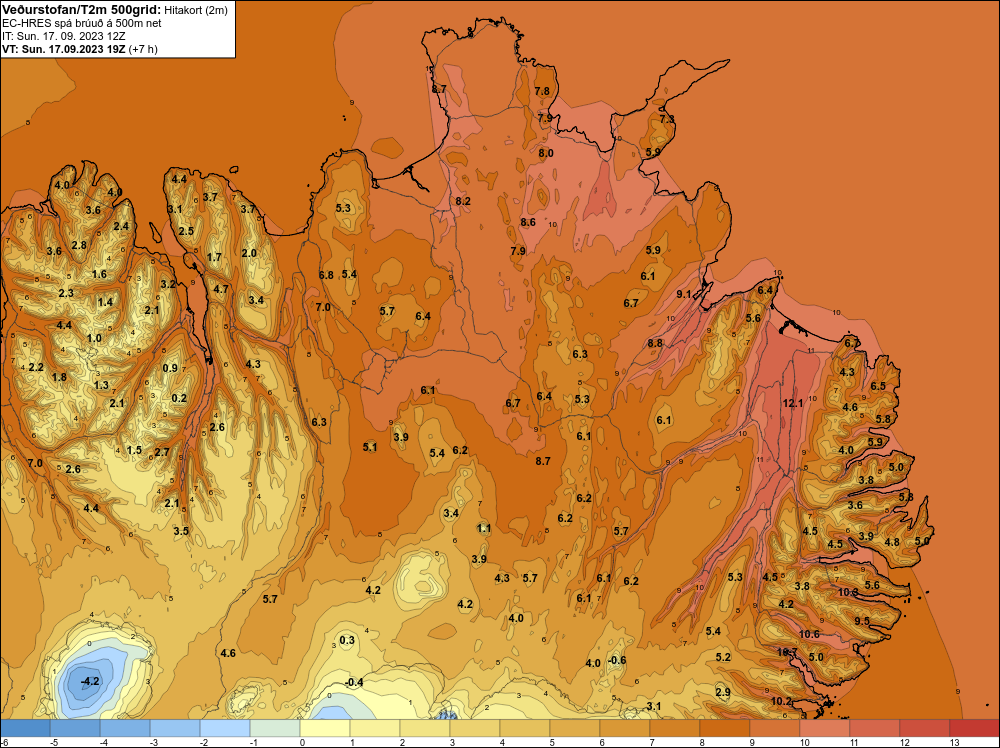
Task: Click the 8.8 temperature value
Action: pyautogui.click(x=655, y=343)
